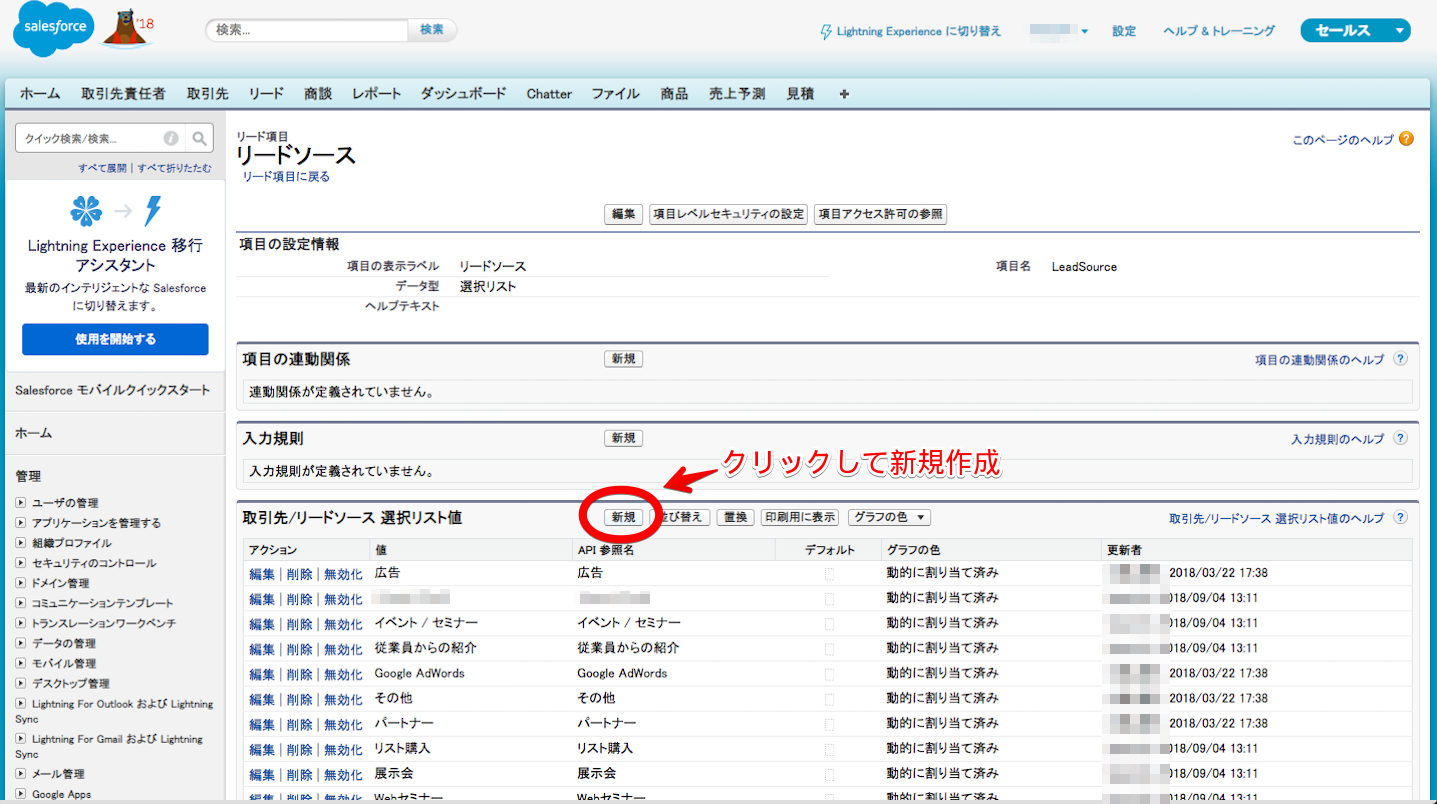Image resolution: width=1437 pixels, height=804 pixels.
Task: Toggle the default checkbox for Google AdWords
Action: pyautogui.click(x=829, y=673)
